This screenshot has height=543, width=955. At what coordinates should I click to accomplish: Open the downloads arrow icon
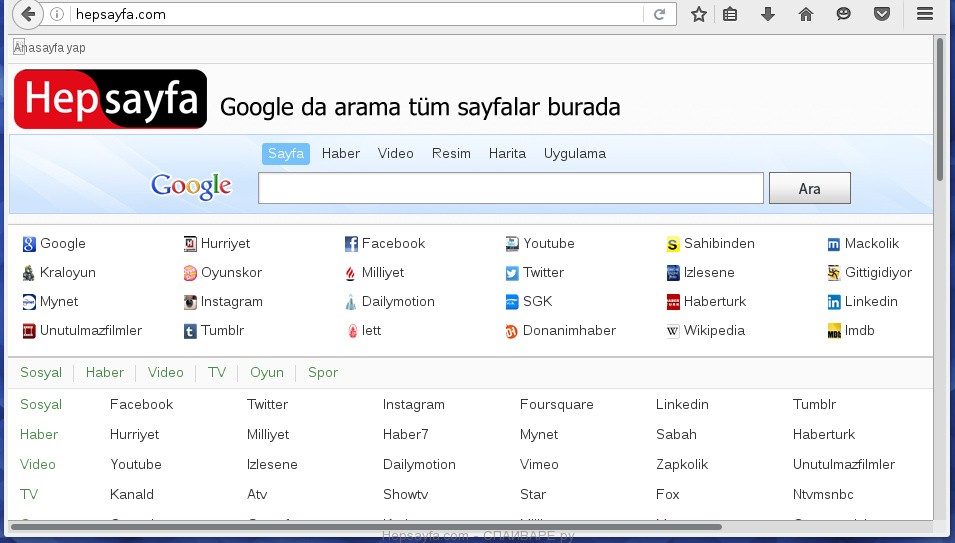coord(768,14)
